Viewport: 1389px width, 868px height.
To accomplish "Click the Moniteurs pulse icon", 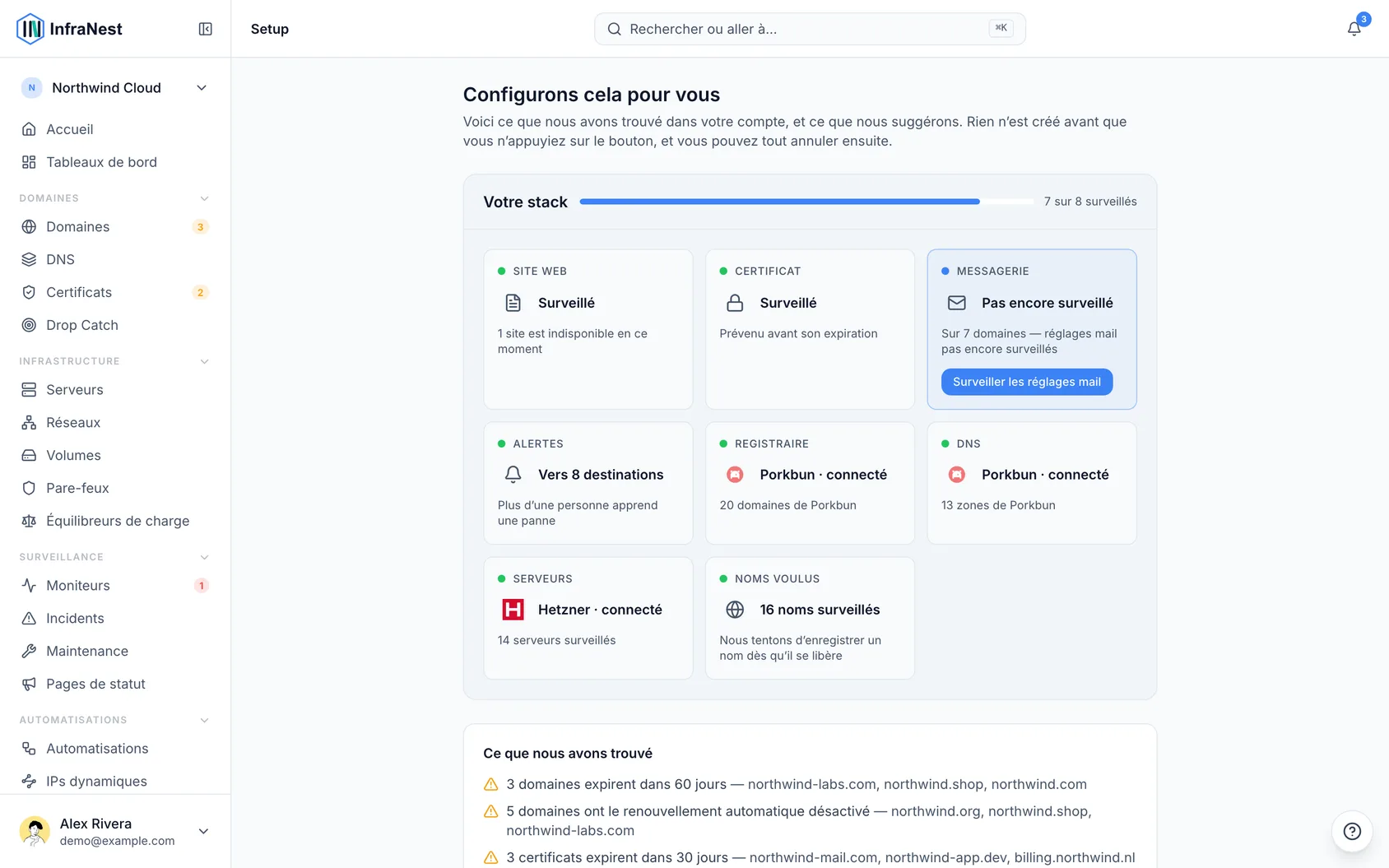I will (29, 585).
